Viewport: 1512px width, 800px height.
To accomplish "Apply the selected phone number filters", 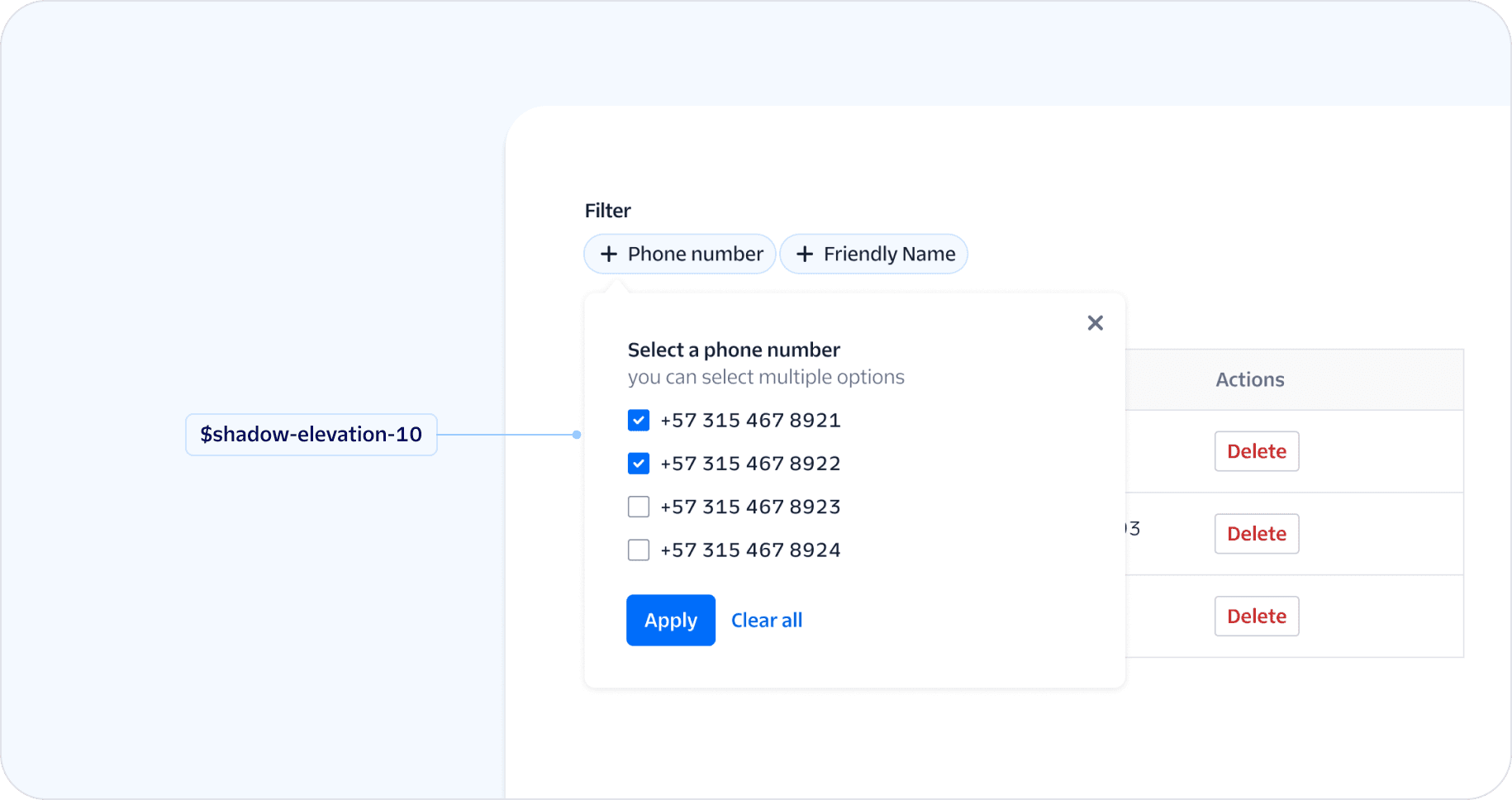I will [x=670, y=620].
